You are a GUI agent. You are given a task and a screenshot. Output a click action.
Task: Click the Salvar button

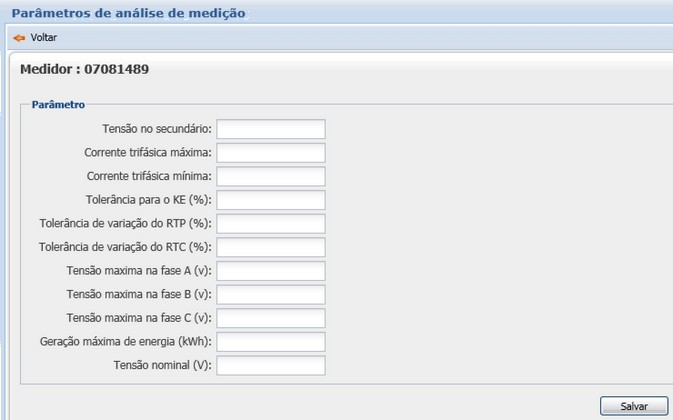[x=634, y=406]
